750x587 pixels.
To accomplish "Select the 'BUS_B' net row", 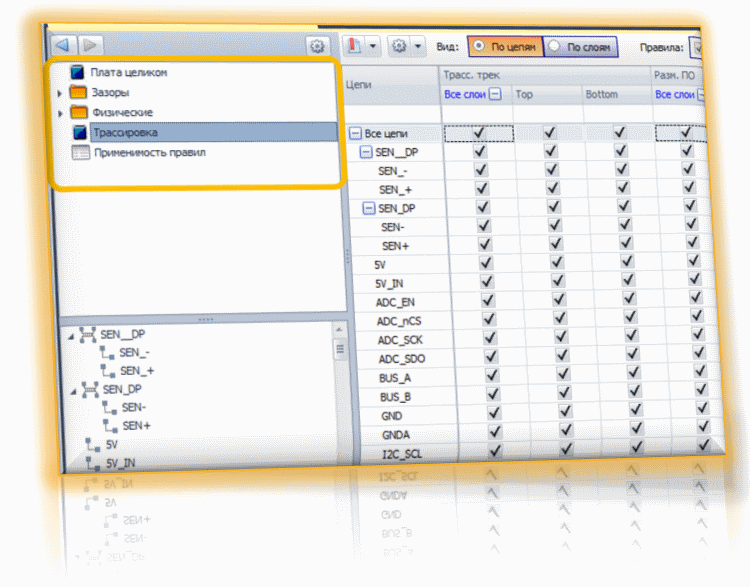I will coord(395,397).
